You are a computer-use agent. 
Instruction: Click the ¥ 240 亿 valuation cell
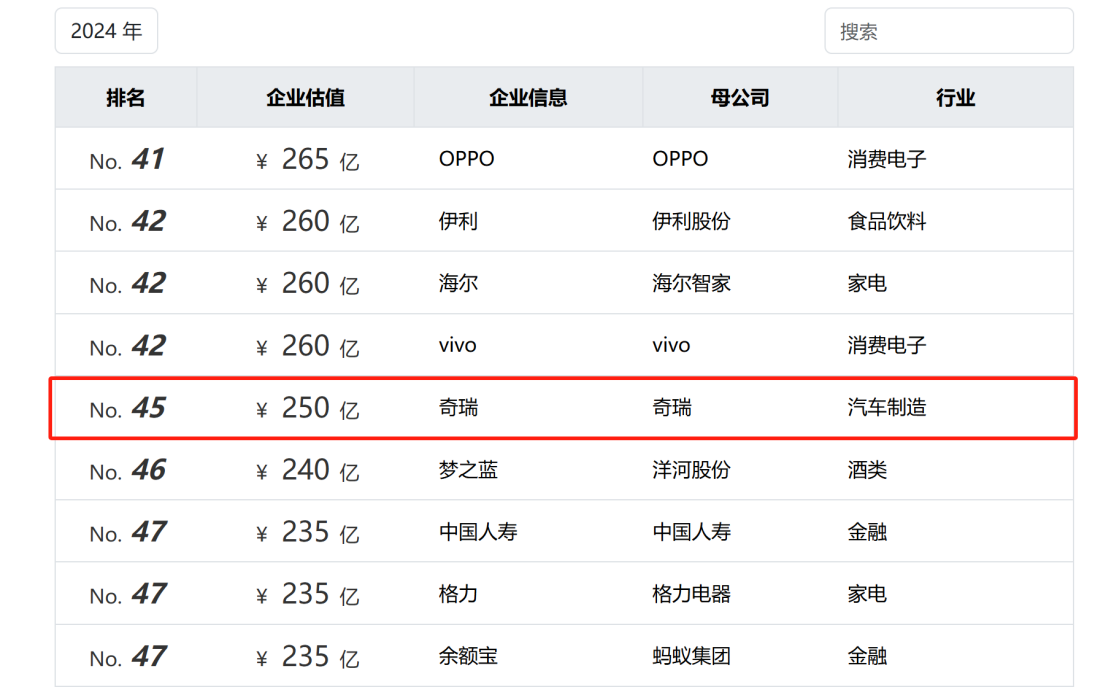click(x=307, y=470)
